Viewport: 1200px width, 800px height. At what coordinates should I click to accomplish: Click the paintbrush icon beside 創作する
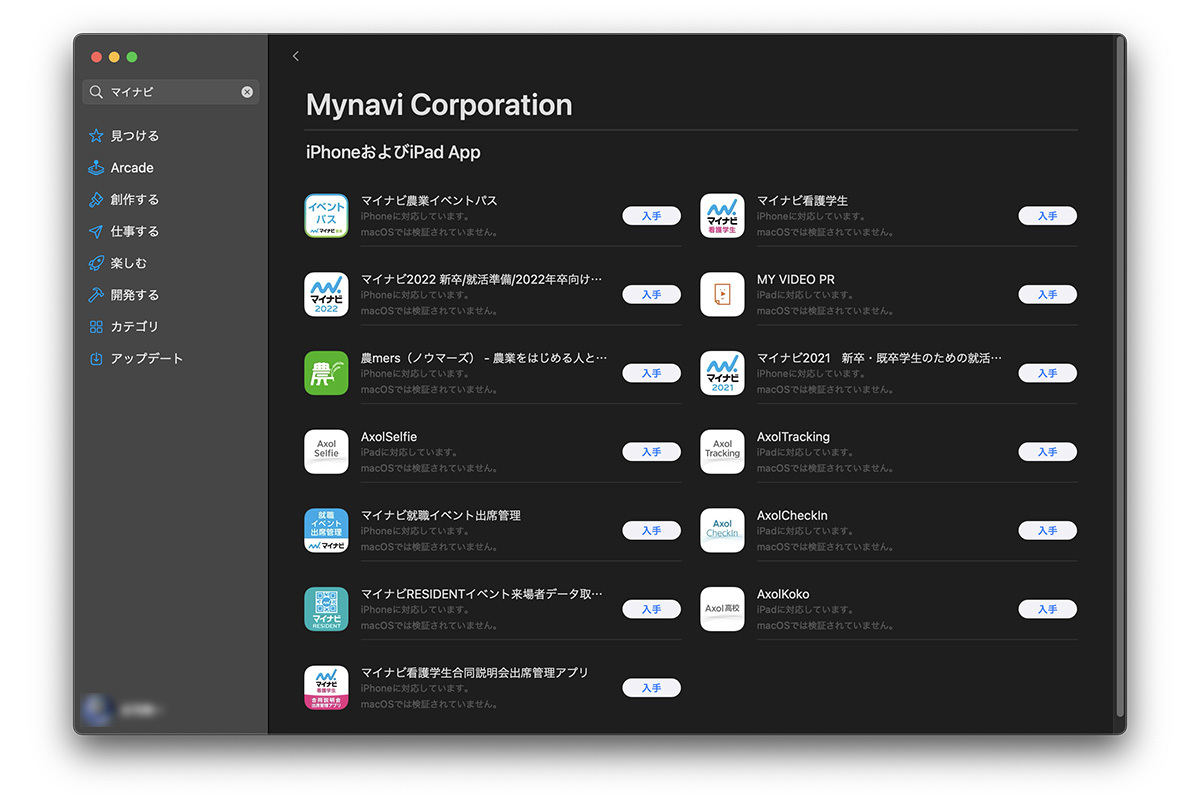pyautogui.click(x=96, y=200)
